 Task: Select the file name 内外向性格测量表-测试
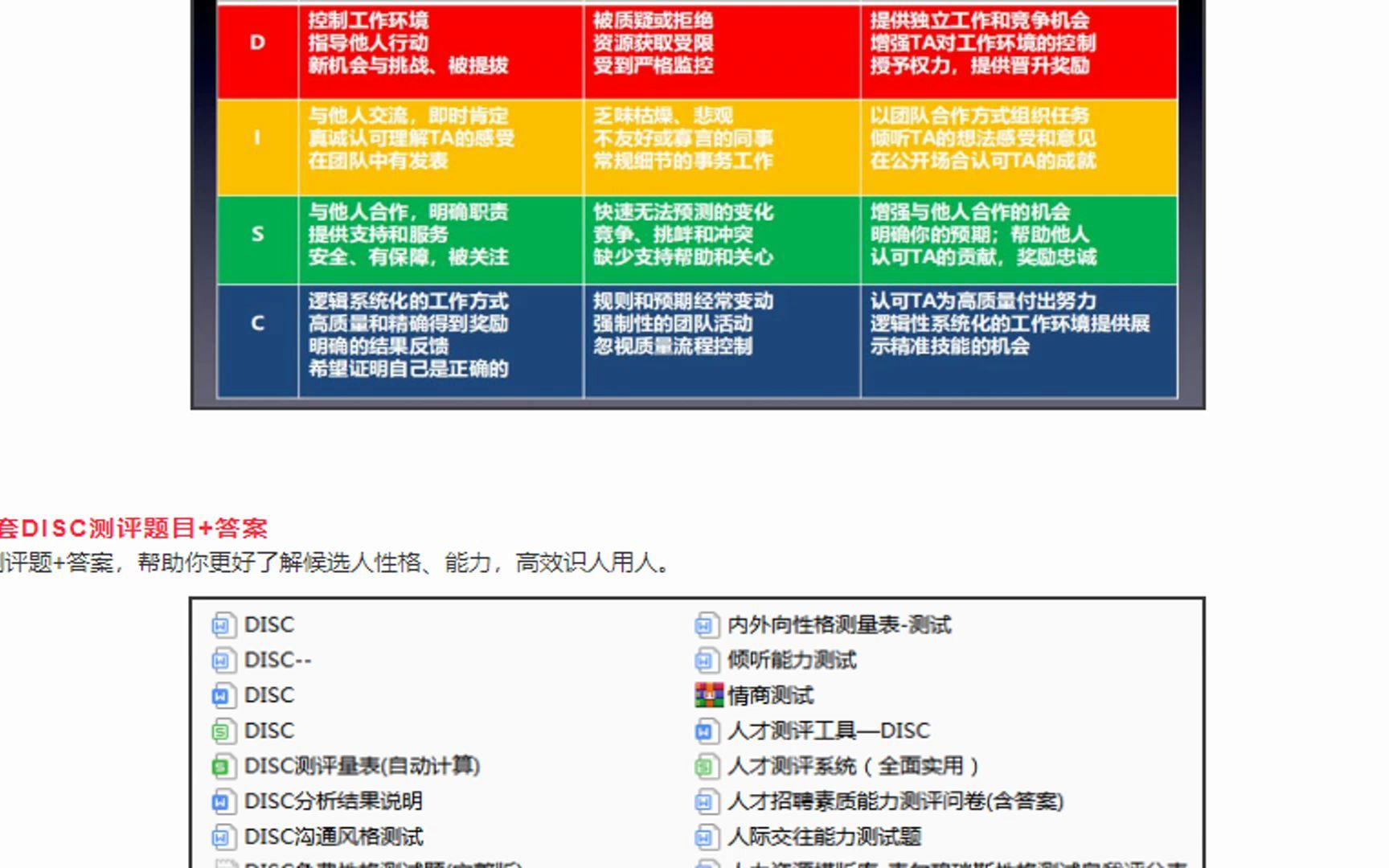[839, 624]
